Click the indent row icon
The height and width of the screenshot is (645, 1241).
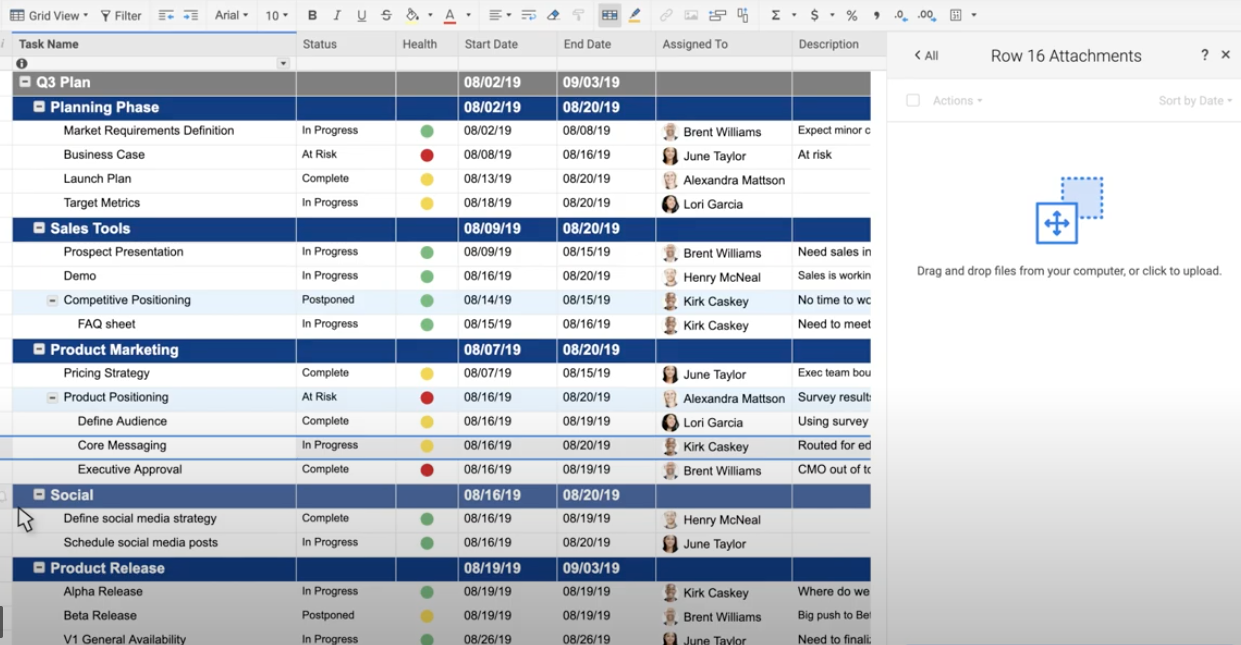click(190, 16)
